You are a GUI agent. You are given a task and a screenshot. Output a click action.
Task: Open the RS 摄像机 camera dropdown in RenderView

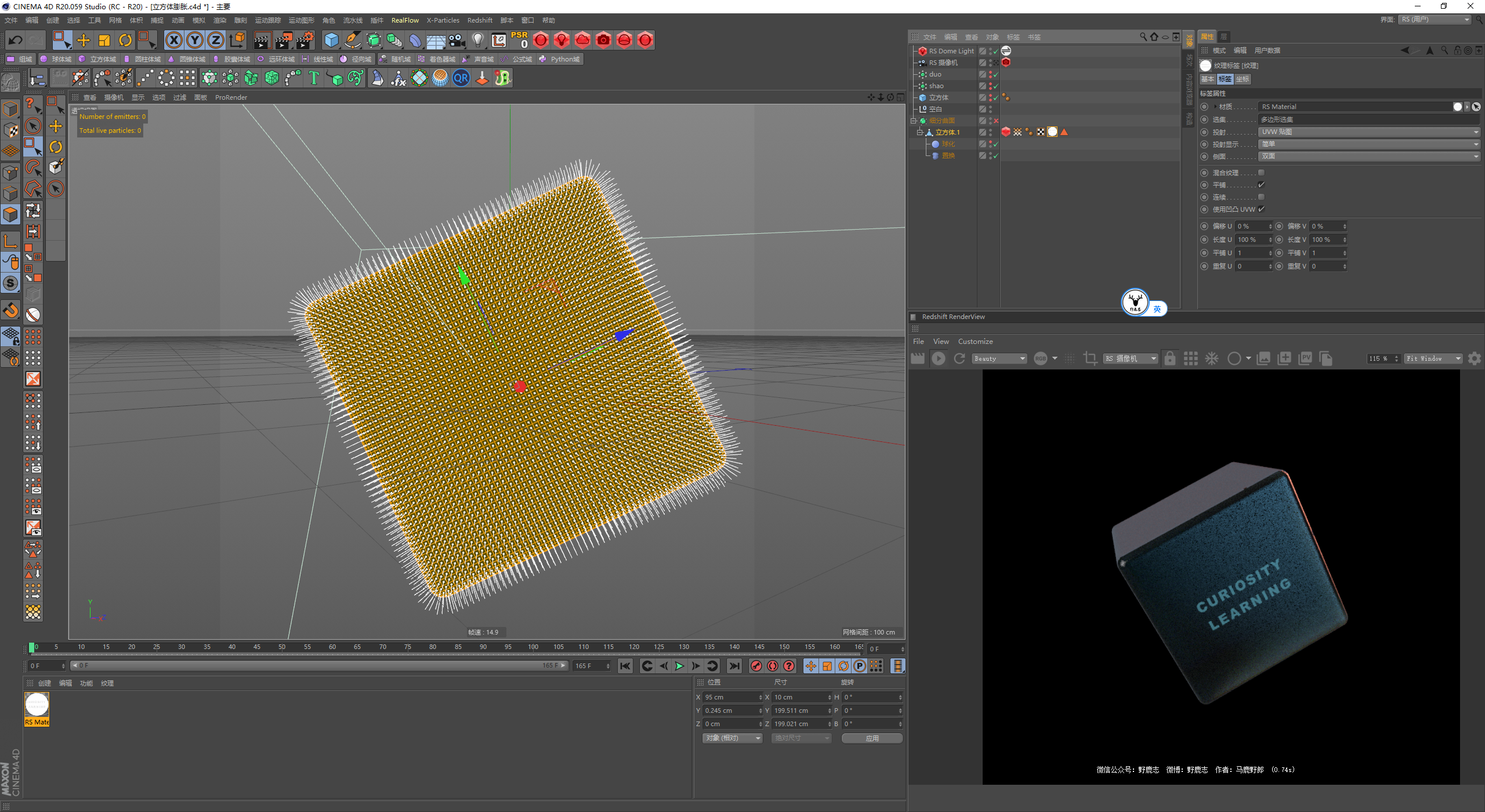coord(1130,359)
